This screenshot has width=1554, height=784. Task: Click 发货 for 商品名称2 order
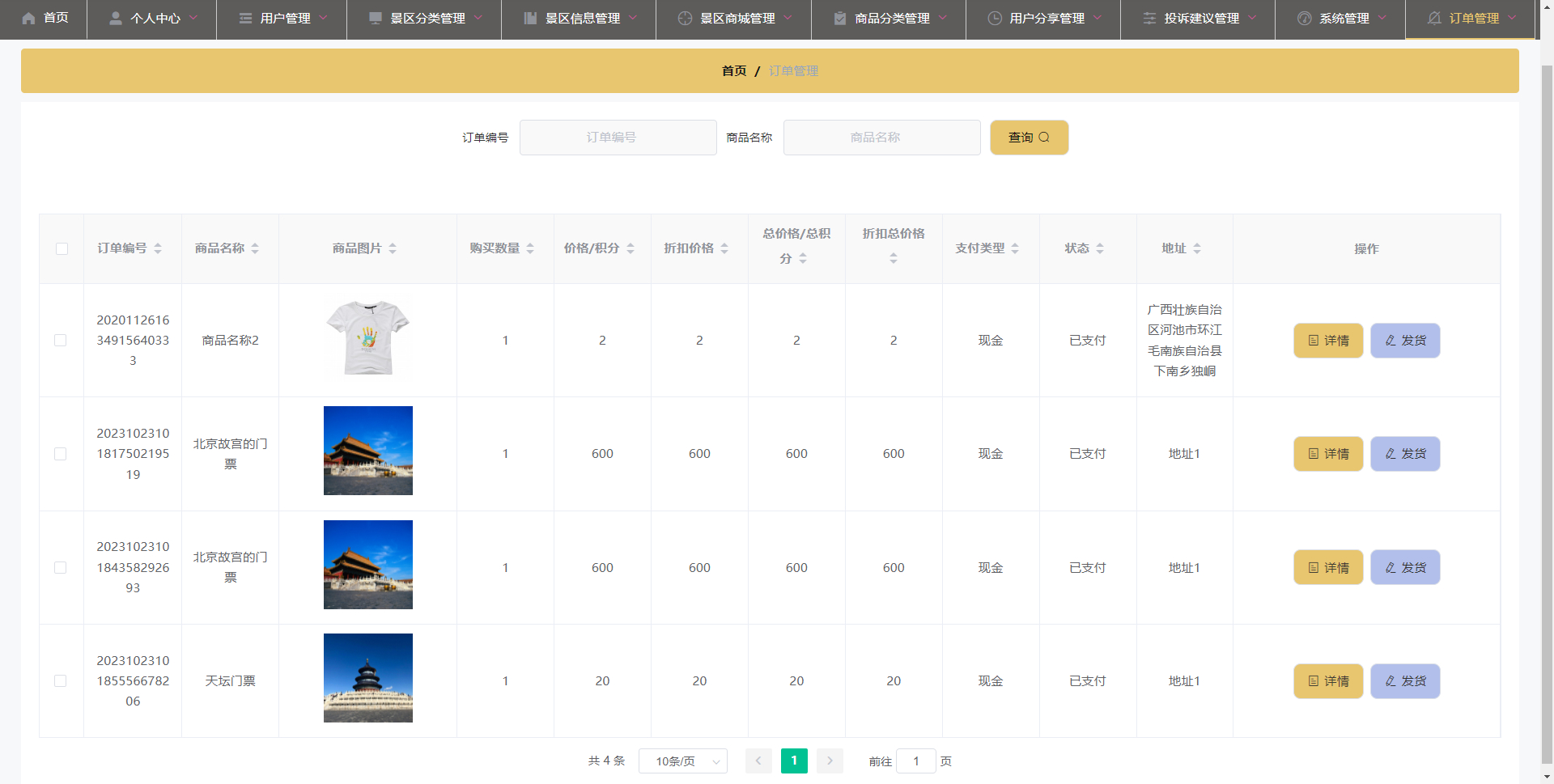click(x=1405, y=341)
